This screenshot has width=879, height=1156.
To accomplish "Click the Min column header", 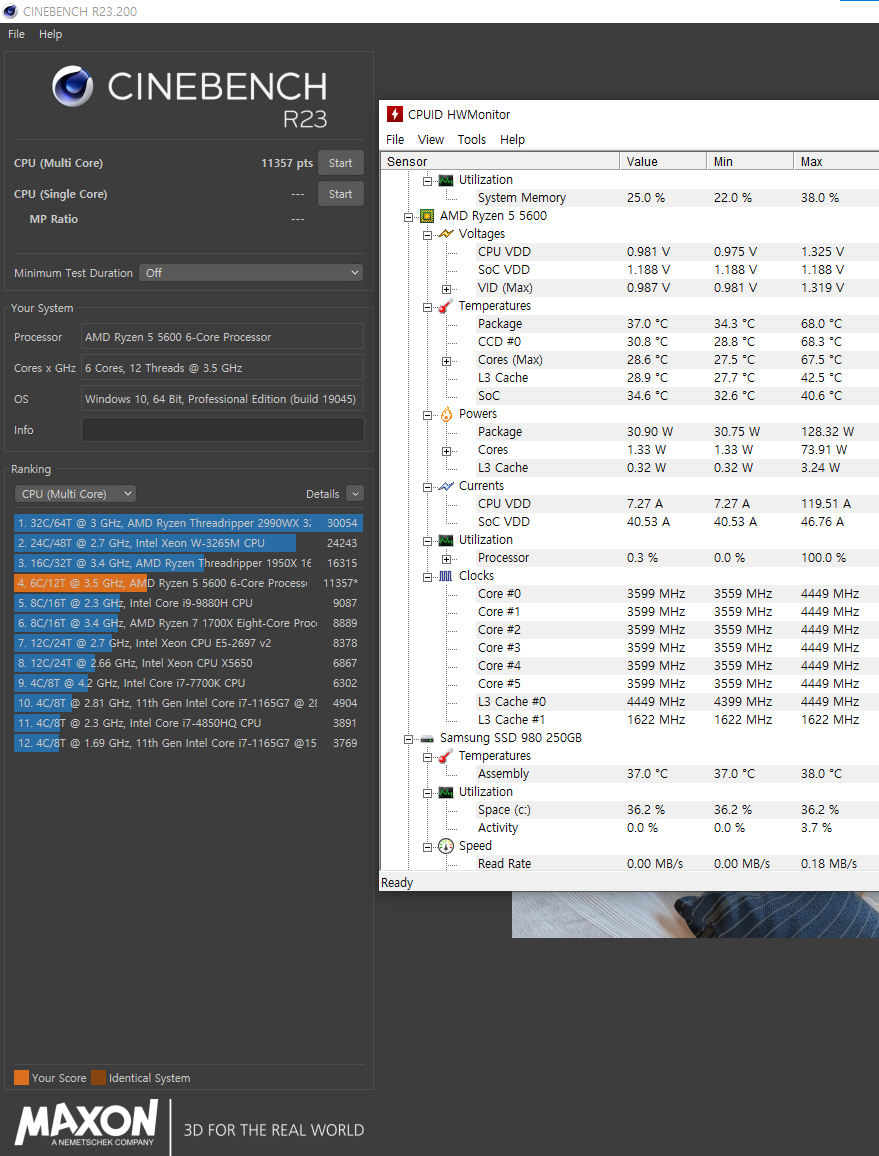I will (x=750, y=161).
